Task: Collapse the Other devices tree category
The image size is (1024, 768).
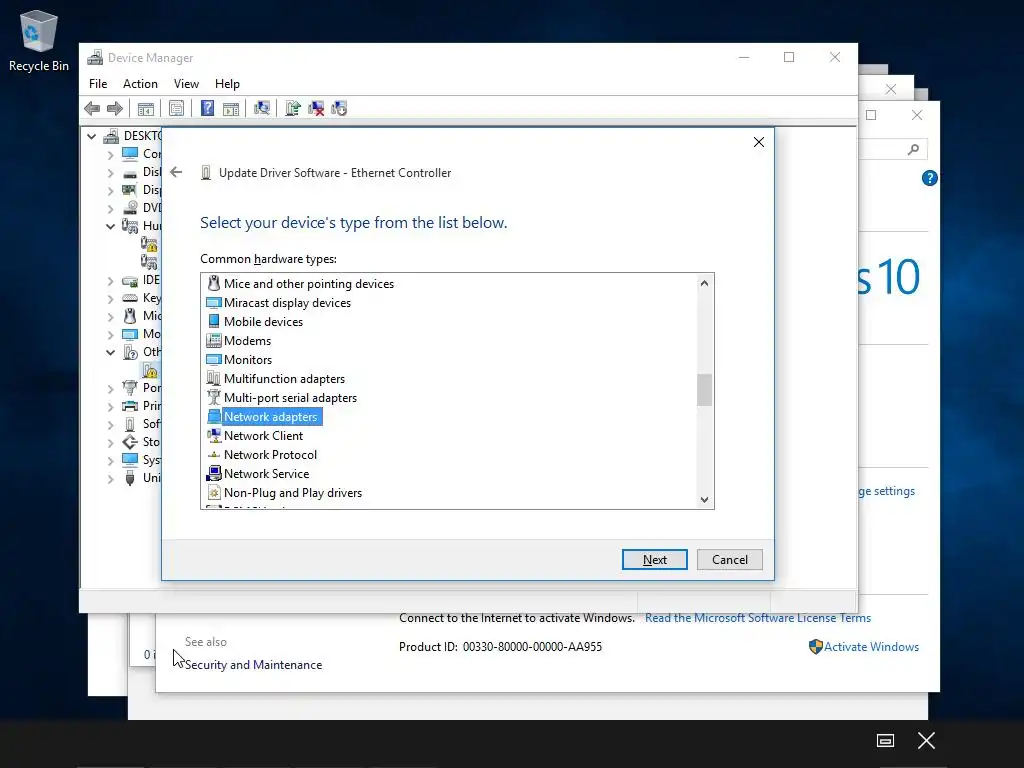Action: coord(110,353)
